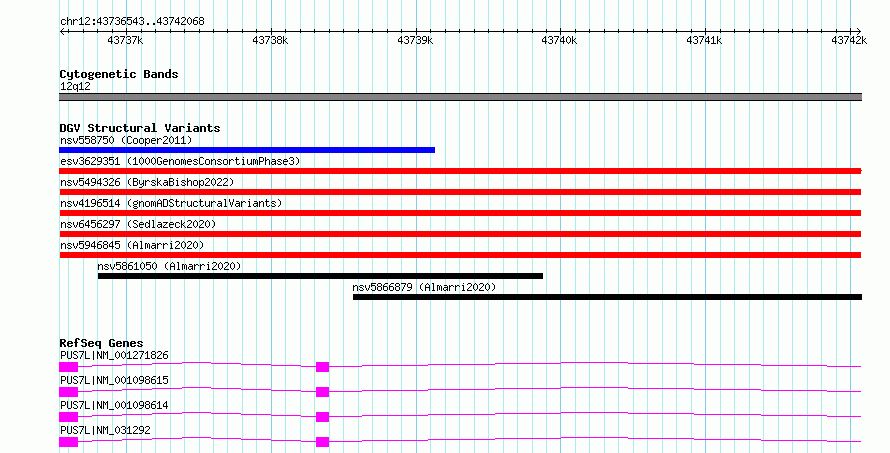Image resolution: width=890 pixels, height=453 pixels.
Task: Click the second exon box of NM_001271826
Action: 322,367
